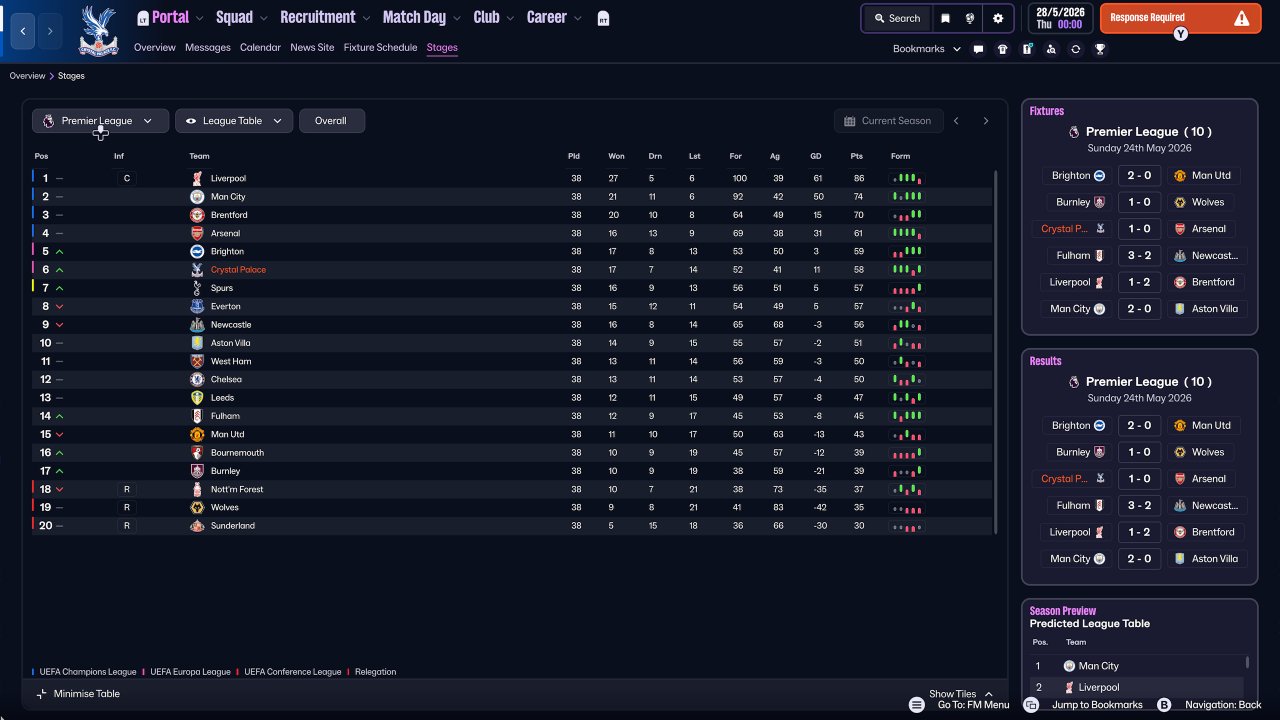Open the speech bubble bookmark shortcut
This screenshot has width=1280, height=720.
coord(978,49)
